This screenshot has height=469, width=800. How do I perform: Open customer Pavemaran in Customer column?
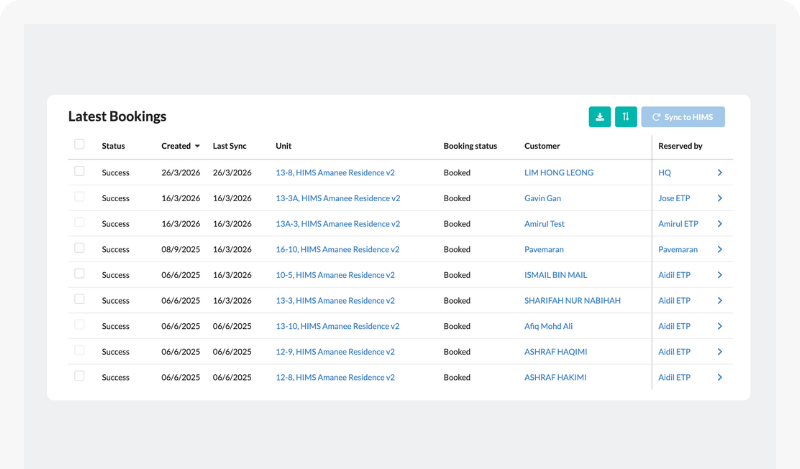[x=544, y=249]
